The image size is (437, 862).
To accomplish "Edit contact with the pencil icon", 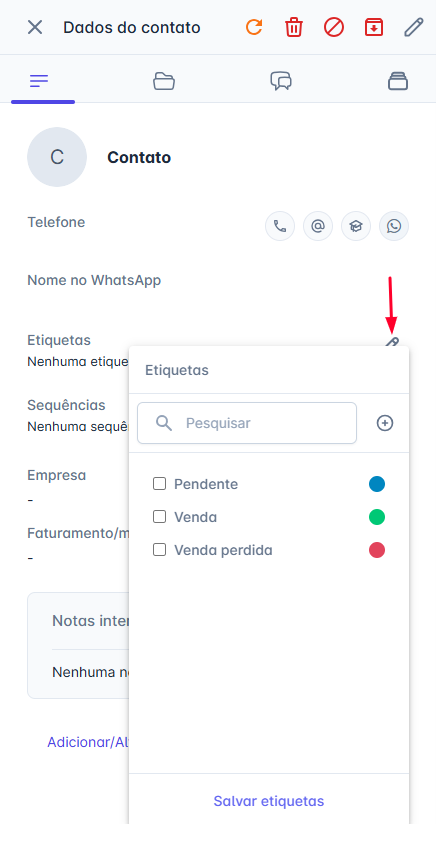I will pyautogui.click(x=414, y=27).
